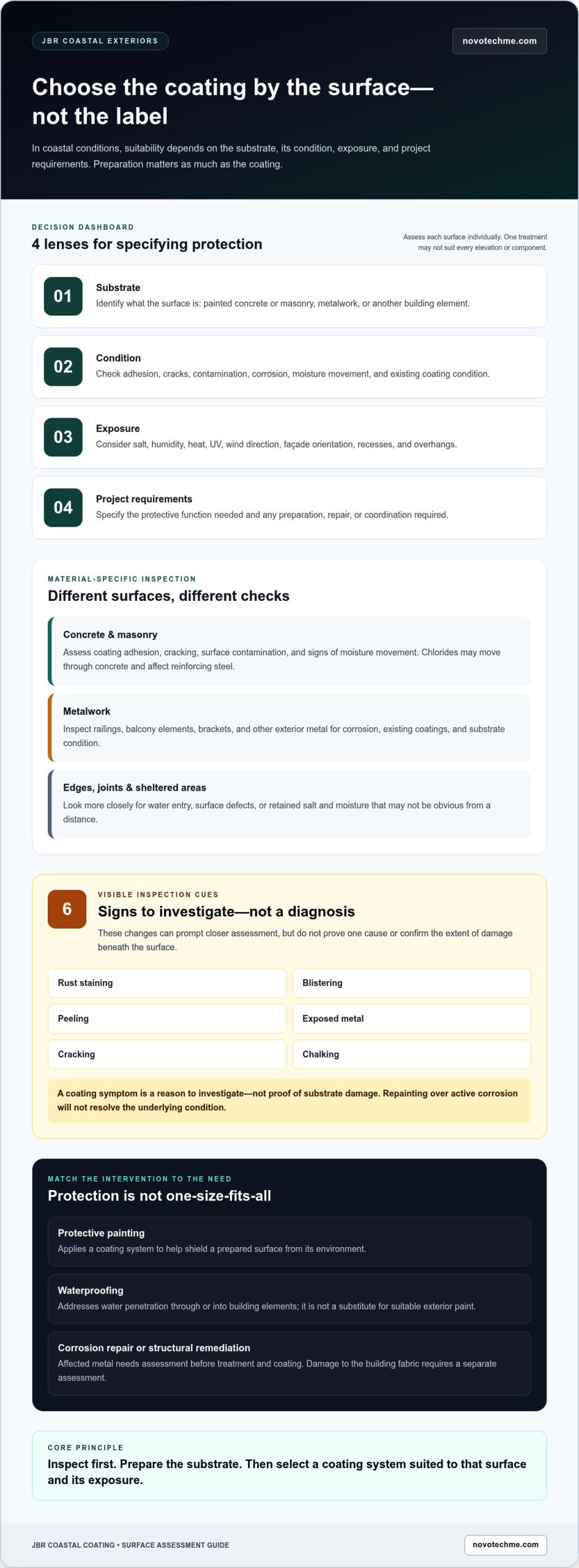This screenshot has height=1568, width=579.
Task: Select the Peeling cue
Action: tap(167, 1019)
